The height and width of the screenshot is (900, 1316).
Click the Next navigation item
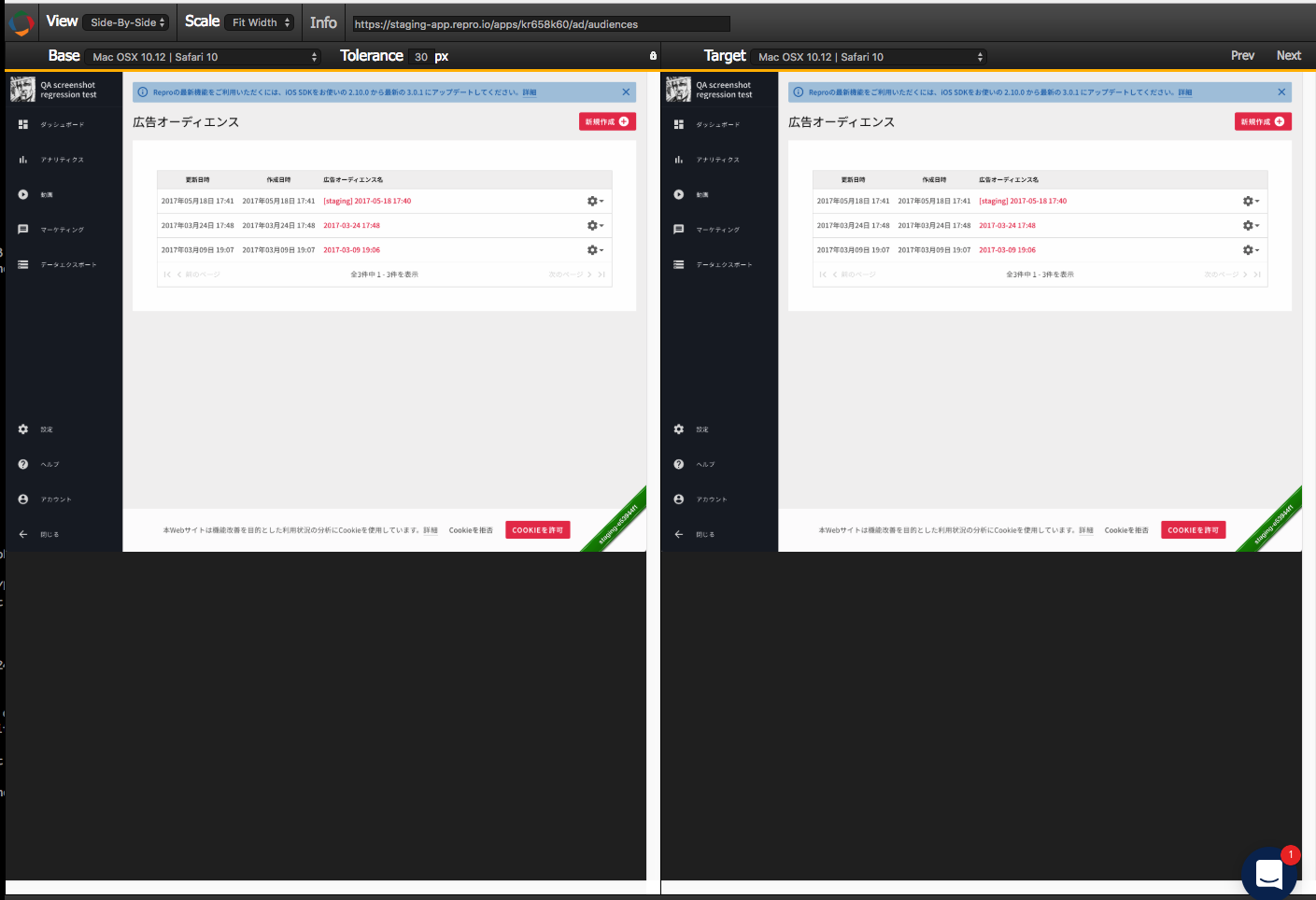click(x=1289, y=56)
